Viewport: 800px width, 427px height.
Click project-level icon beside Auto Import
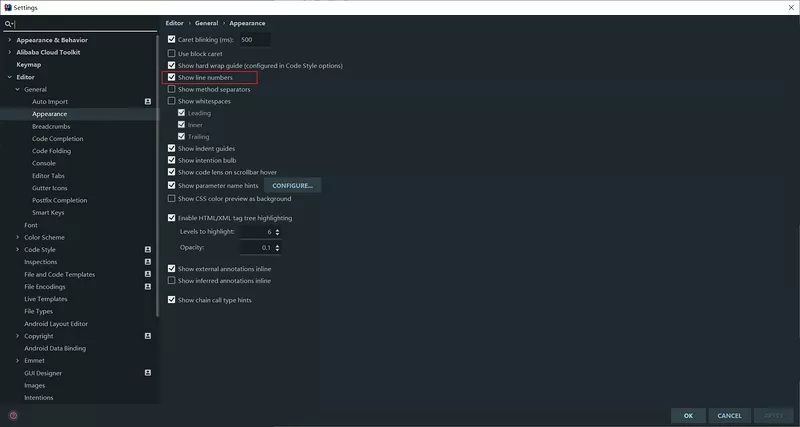pyautogui.click(x=148, y=102)
